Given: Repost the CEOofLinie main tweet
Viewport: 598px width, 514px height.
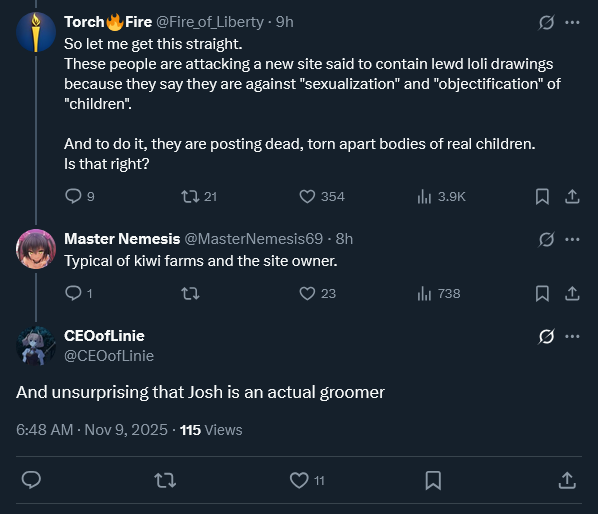Looking at the screenshot, I should coord(165,480).
